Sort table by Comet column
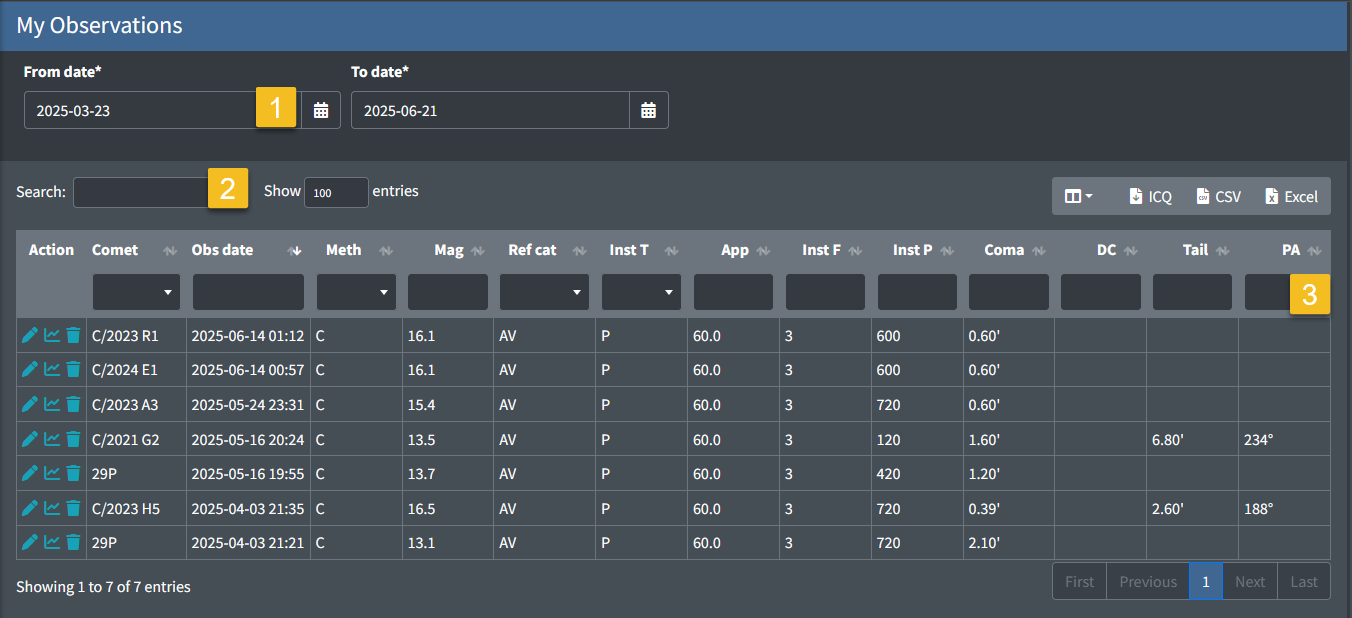Image resolution: width=1352 pixels, height=618 pixels. (136, 250)
